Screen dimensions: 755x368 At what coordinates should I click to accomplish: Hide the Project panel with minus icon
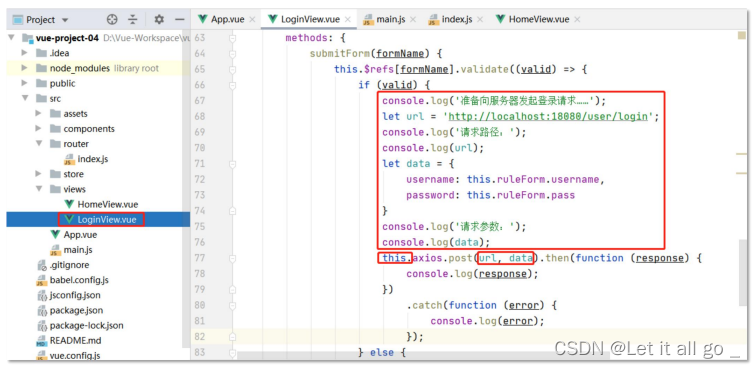pos(180,20)
